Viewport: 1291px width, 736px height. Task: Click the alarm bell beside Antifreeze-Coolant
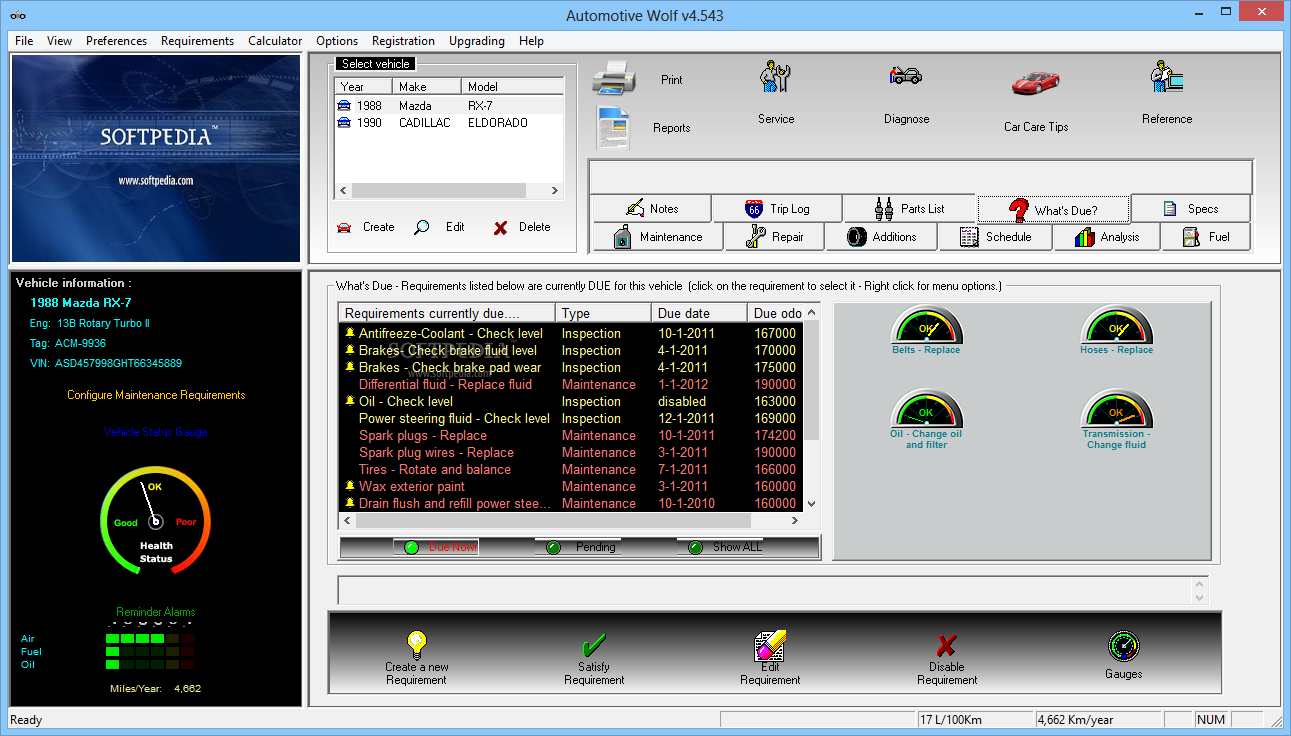(x=350, y=333)
